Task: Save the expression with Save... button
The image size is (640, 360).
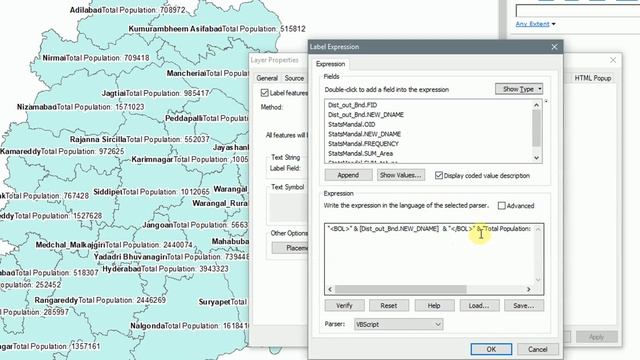Action: pos(524,305)
